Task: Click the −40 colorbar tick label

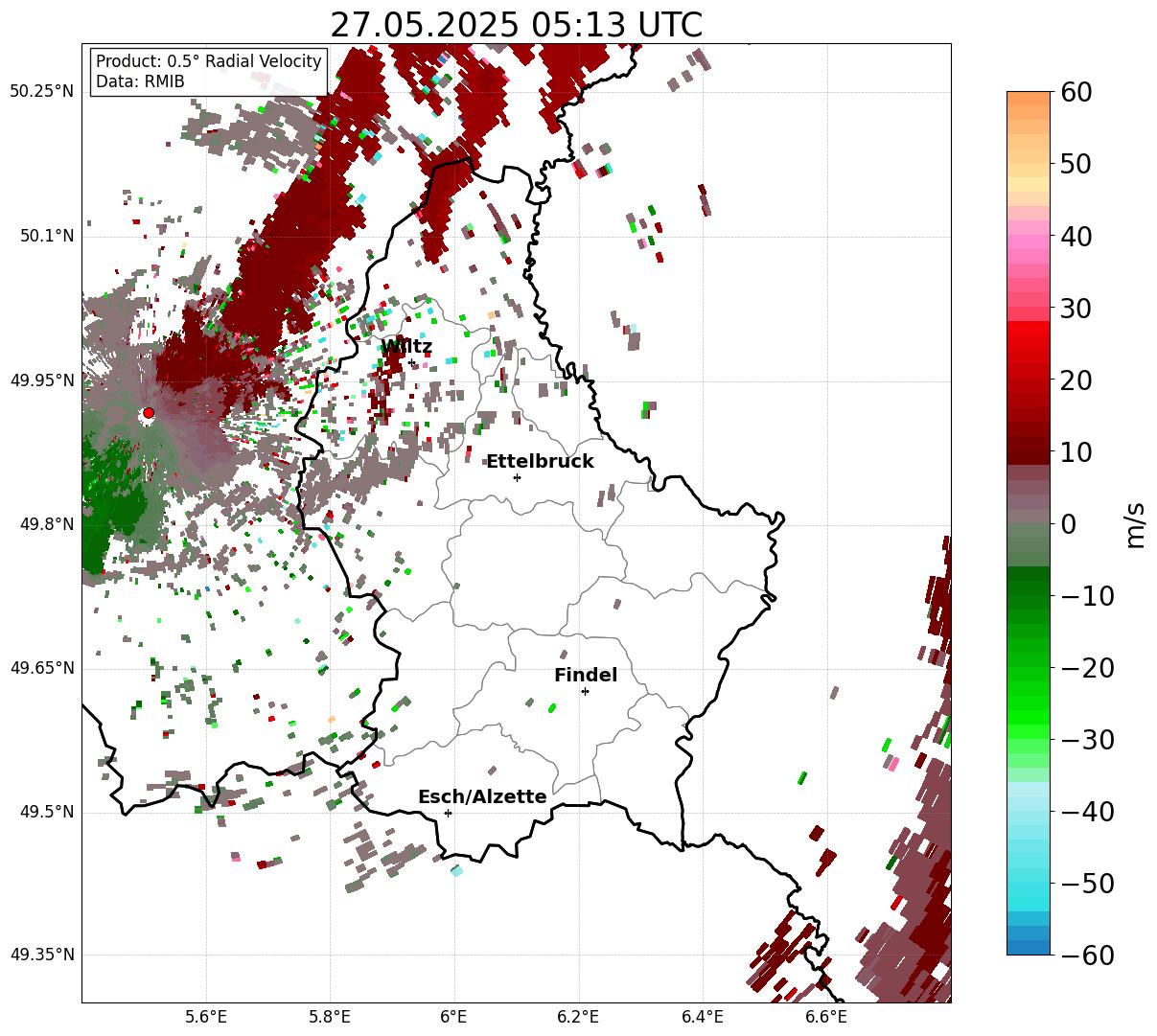Action: (x=1087, y=812)
